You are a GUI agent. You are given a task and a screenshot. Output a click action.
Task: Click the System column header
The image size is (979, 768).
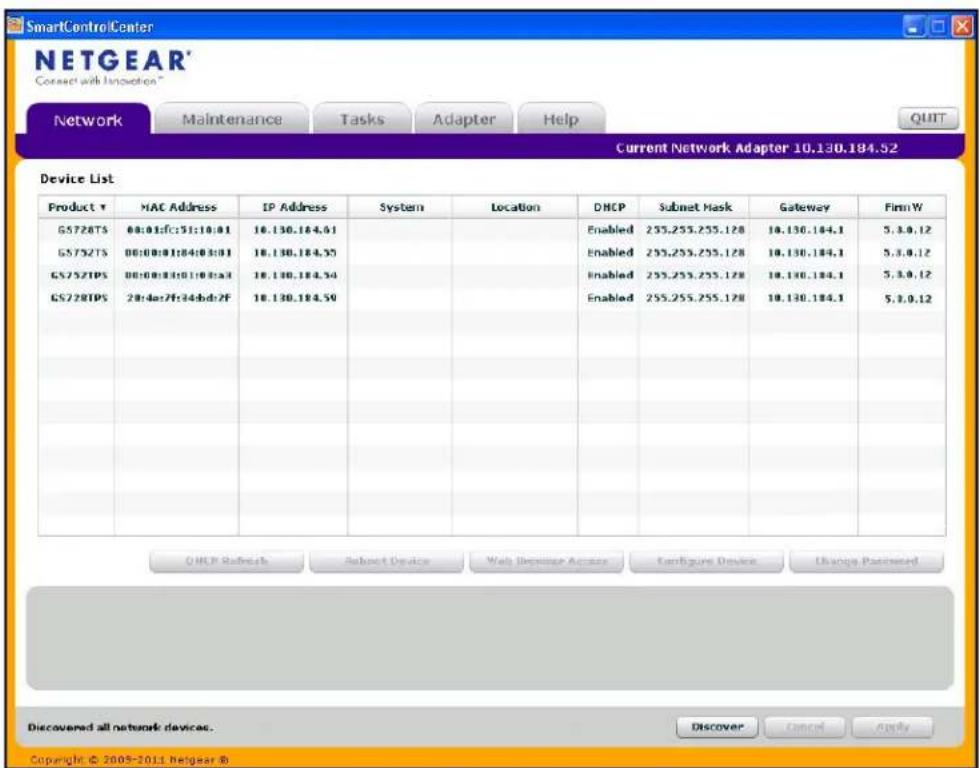pos(400,207)
